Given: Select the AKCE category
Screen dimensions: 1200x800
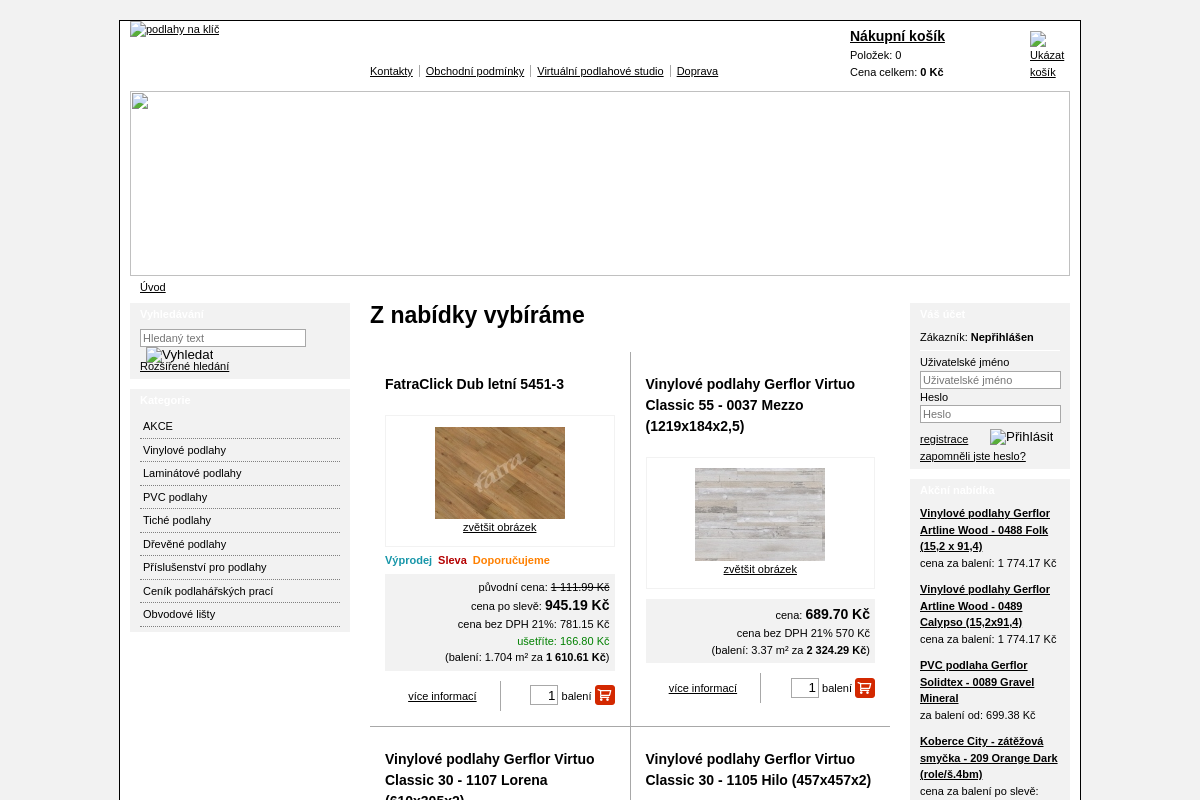Looking at the screenshot, I should [240, 426].
